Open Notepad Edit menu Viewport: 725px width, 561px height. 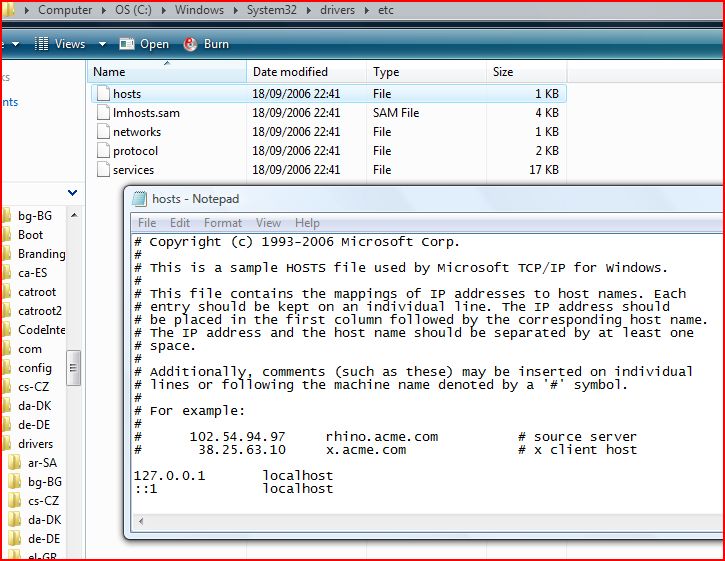pyautogui.click(x=180, y=223)
